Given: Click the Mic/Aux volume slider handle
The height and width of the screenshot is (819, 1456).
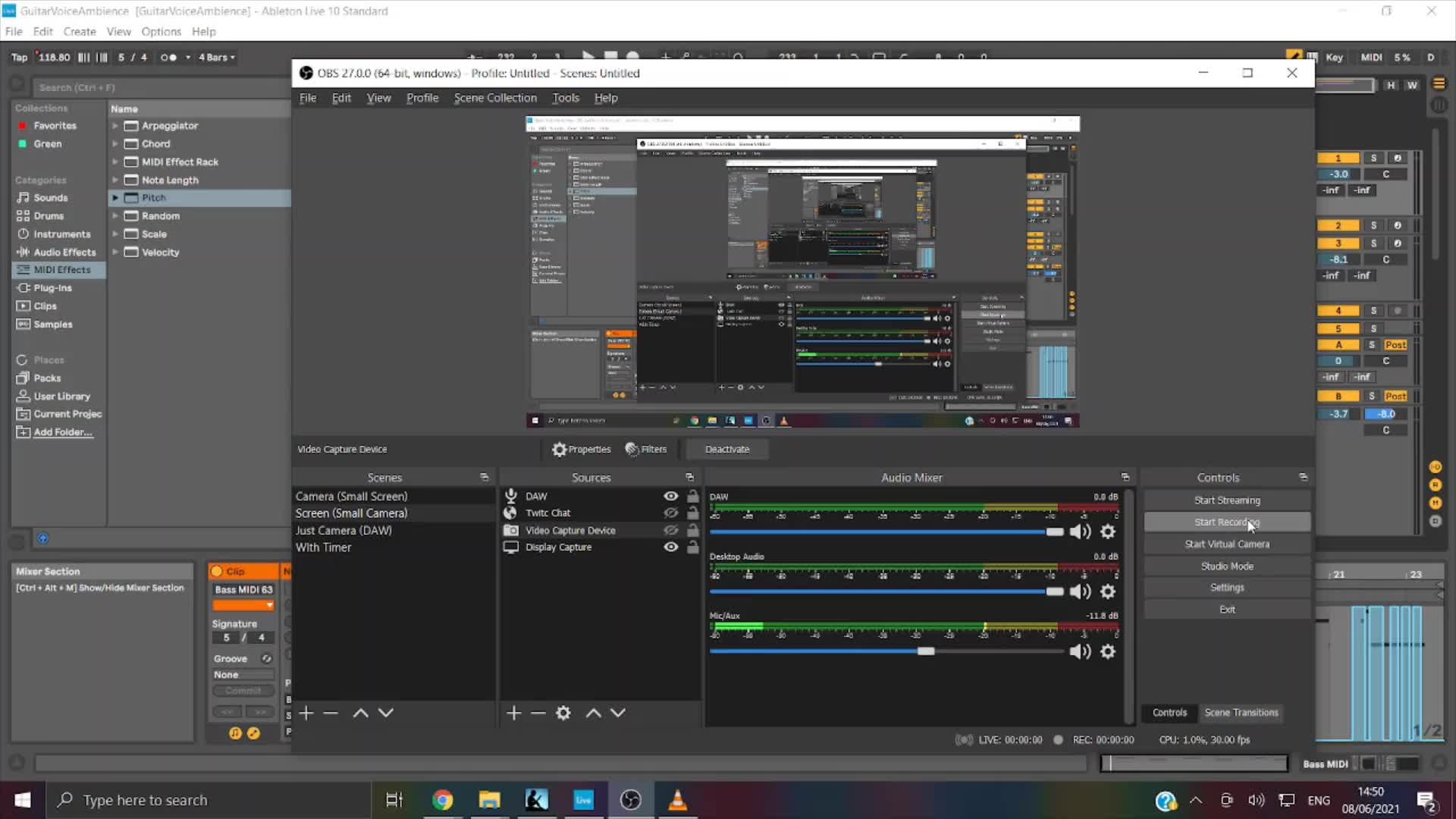Looking at the screenshot, I should pos(926,651).
